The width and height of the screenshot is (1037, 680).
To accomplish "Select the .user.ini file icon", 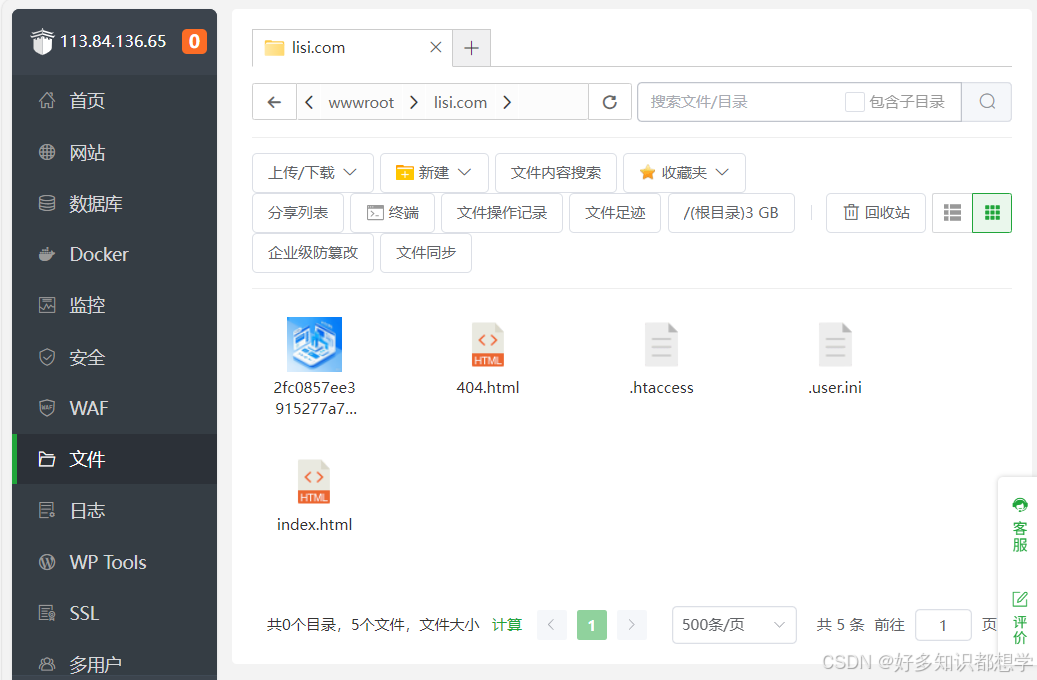I will point(835,345).
